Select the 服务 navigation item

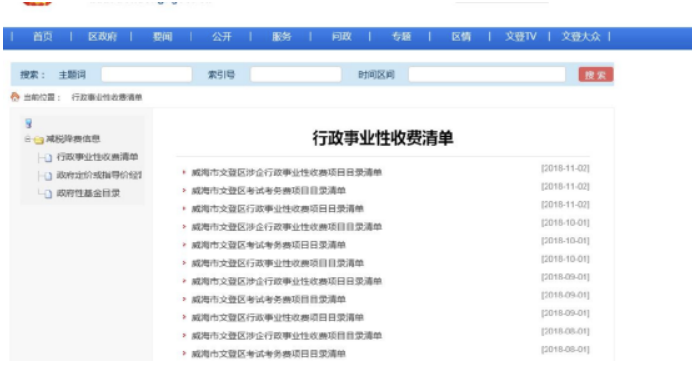[x=282, y=37]
